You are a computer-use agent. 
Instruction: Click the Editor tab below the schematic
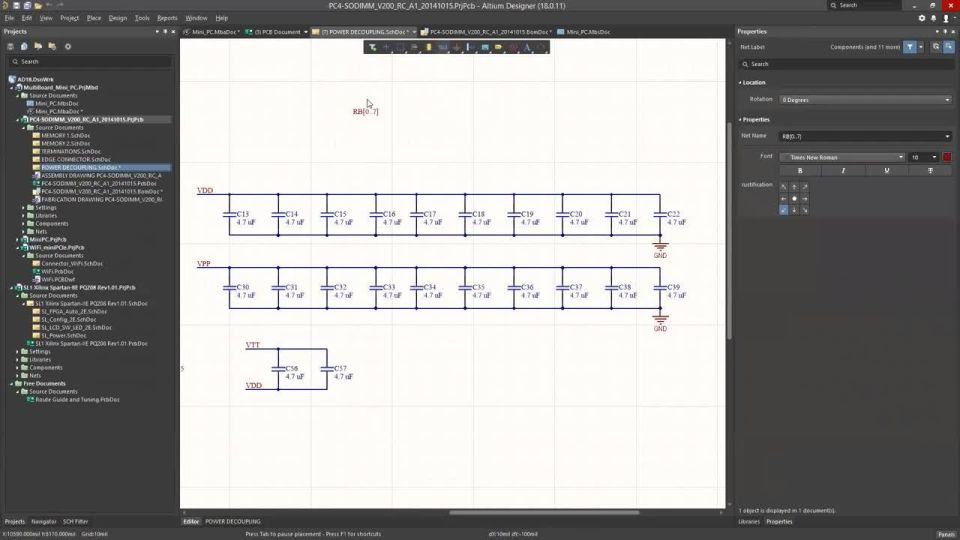coord(191,522)
